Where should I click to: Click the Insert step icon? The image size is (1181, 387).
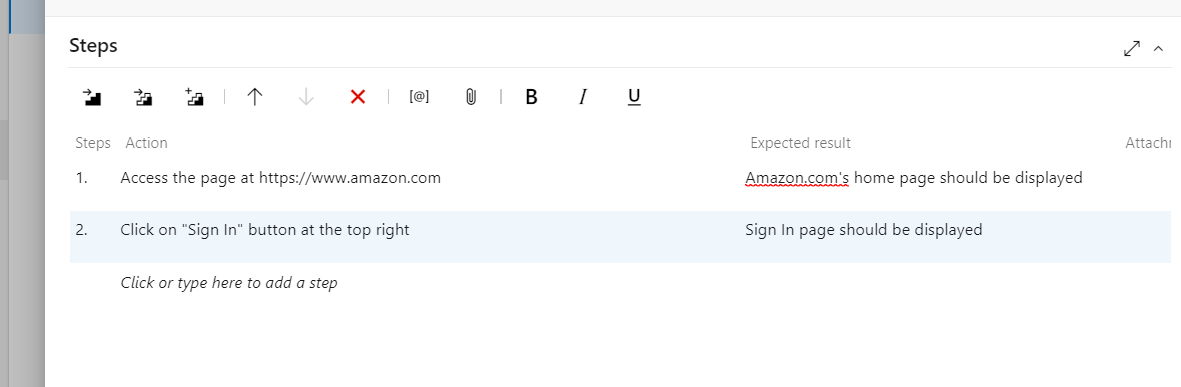[x=92, y=97]
